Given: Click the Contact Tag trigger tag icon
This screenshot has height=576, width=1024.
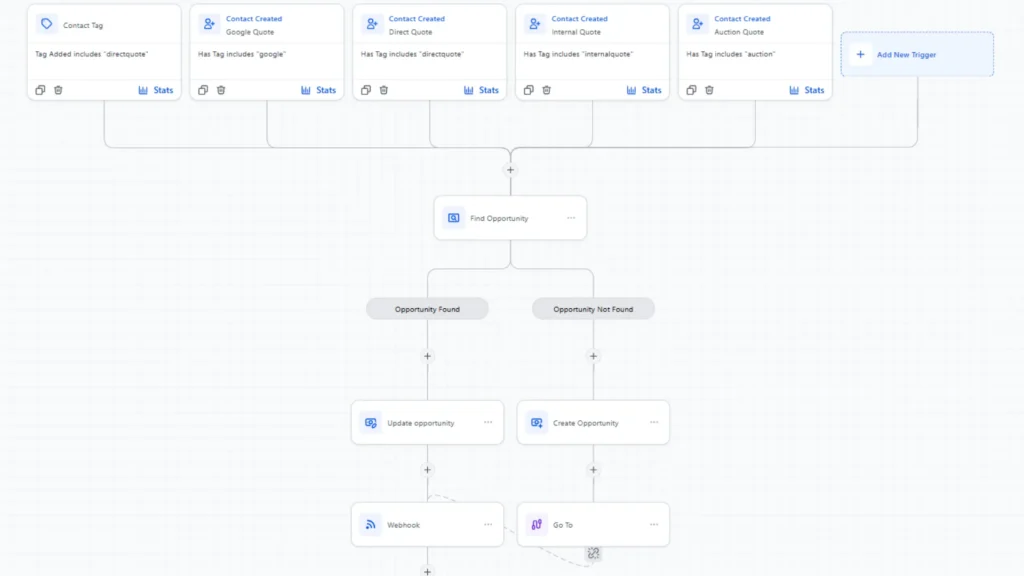Looking at the screenshot, I should click(46, 24).
